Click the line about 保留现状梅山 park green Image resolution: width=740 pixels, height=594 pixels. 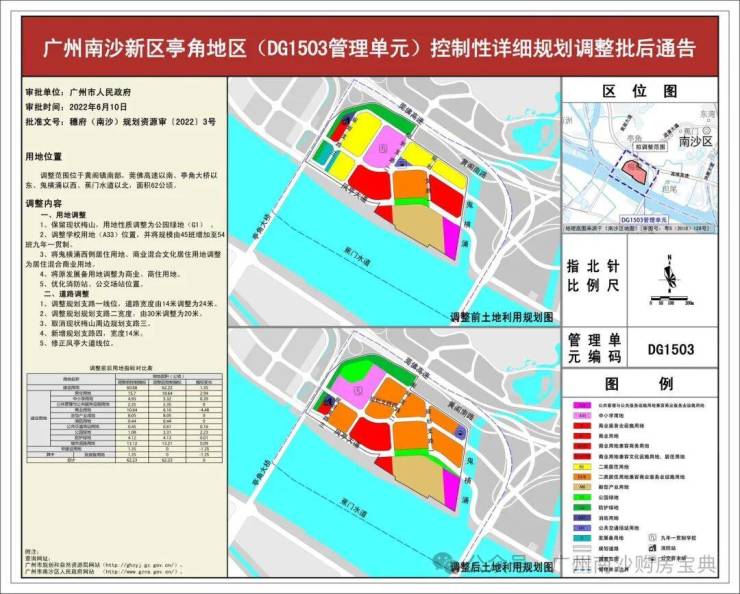coord(126,225)
